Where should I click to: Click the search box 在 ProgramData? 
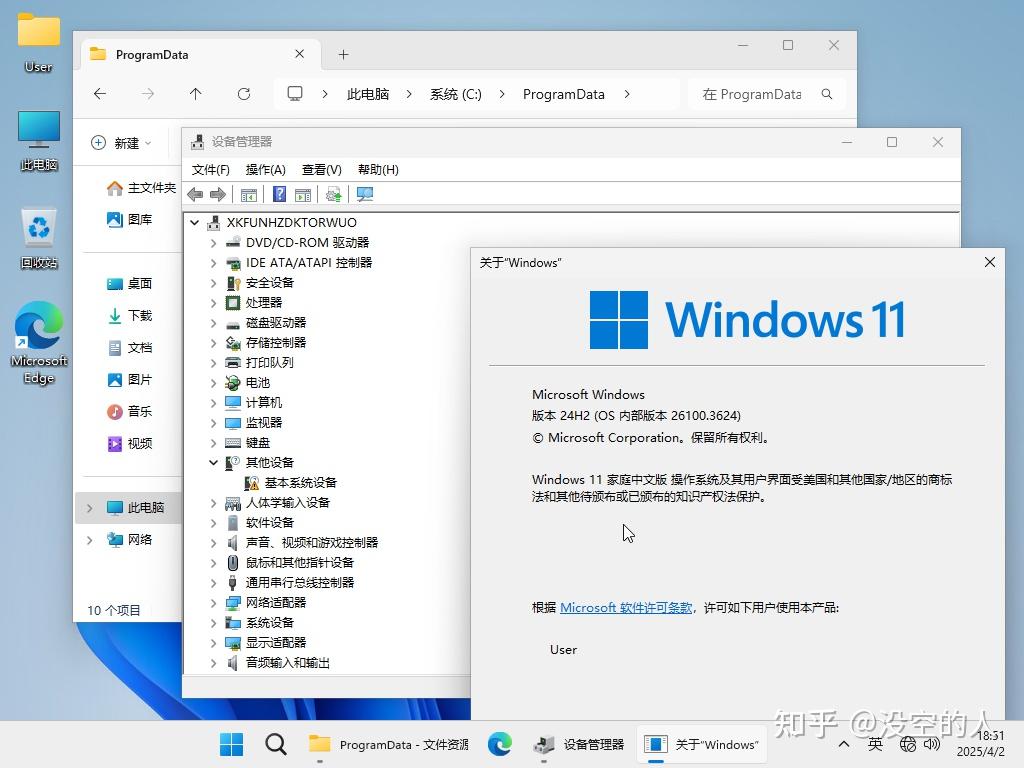(767, 94)
